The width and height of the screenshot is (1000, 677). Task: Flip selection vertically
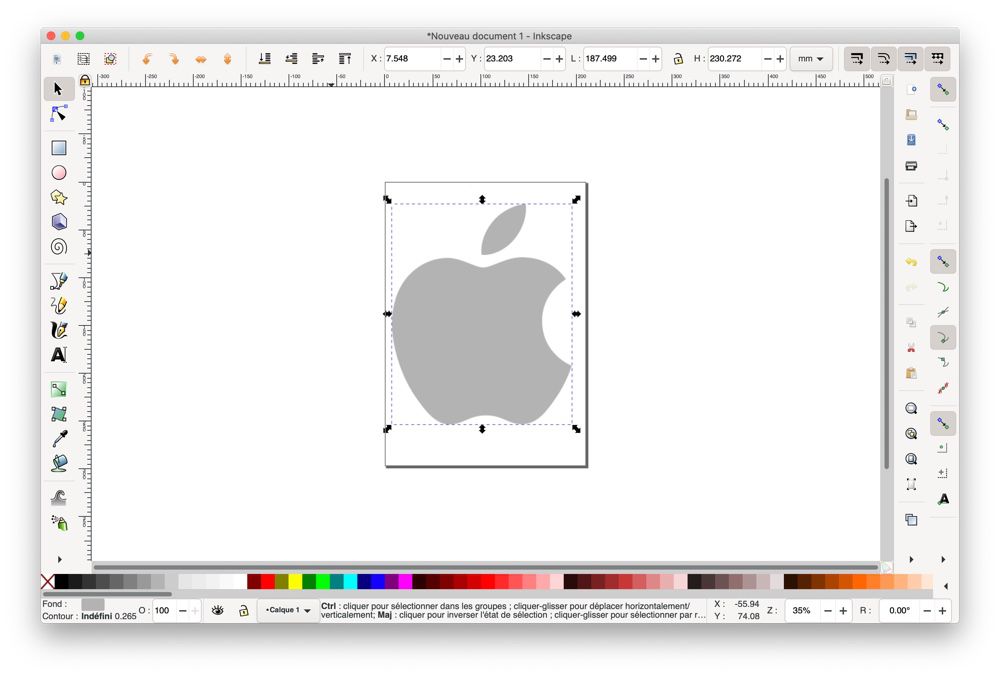[228, 59]
